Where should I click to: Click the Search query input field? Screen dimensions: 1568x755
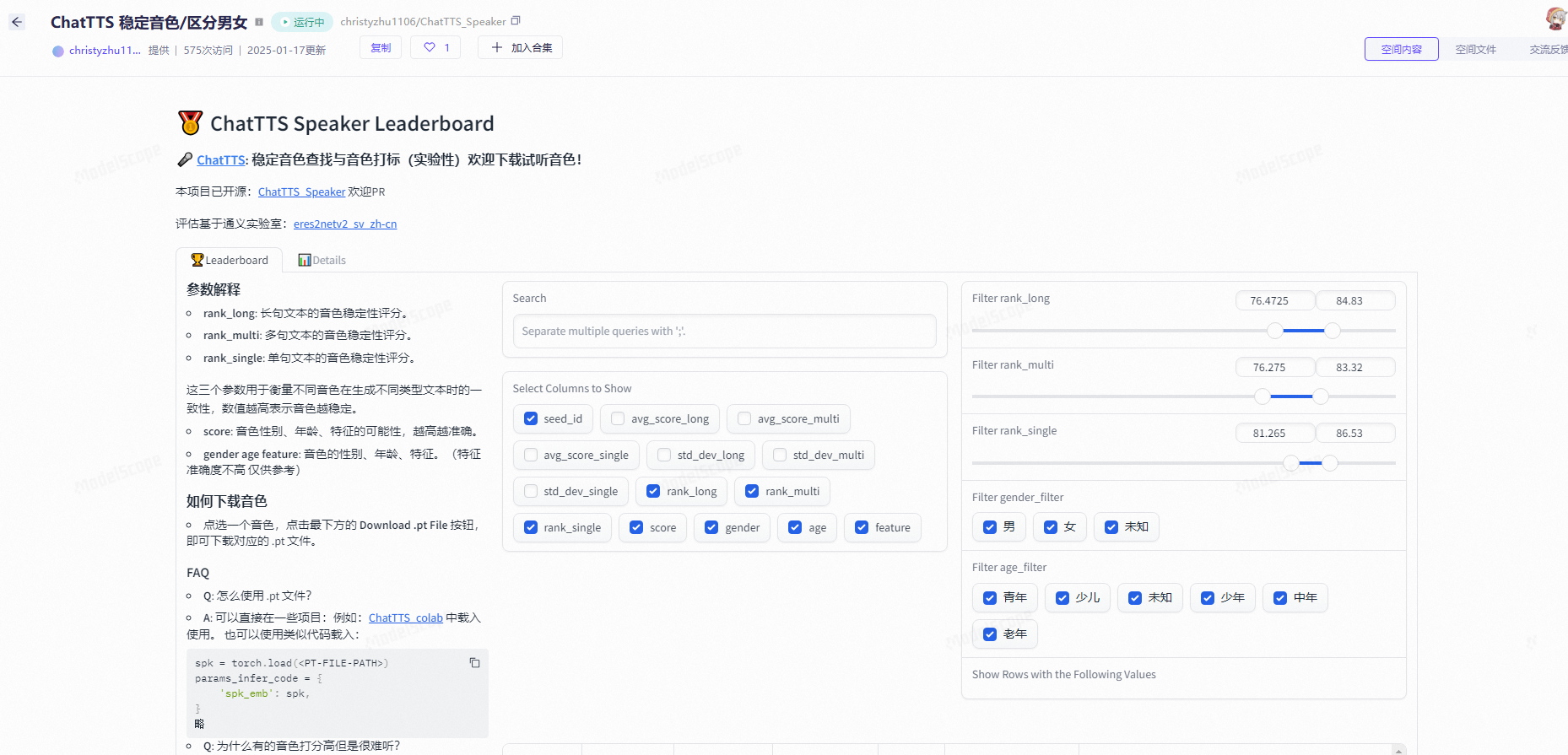[724, 331]
